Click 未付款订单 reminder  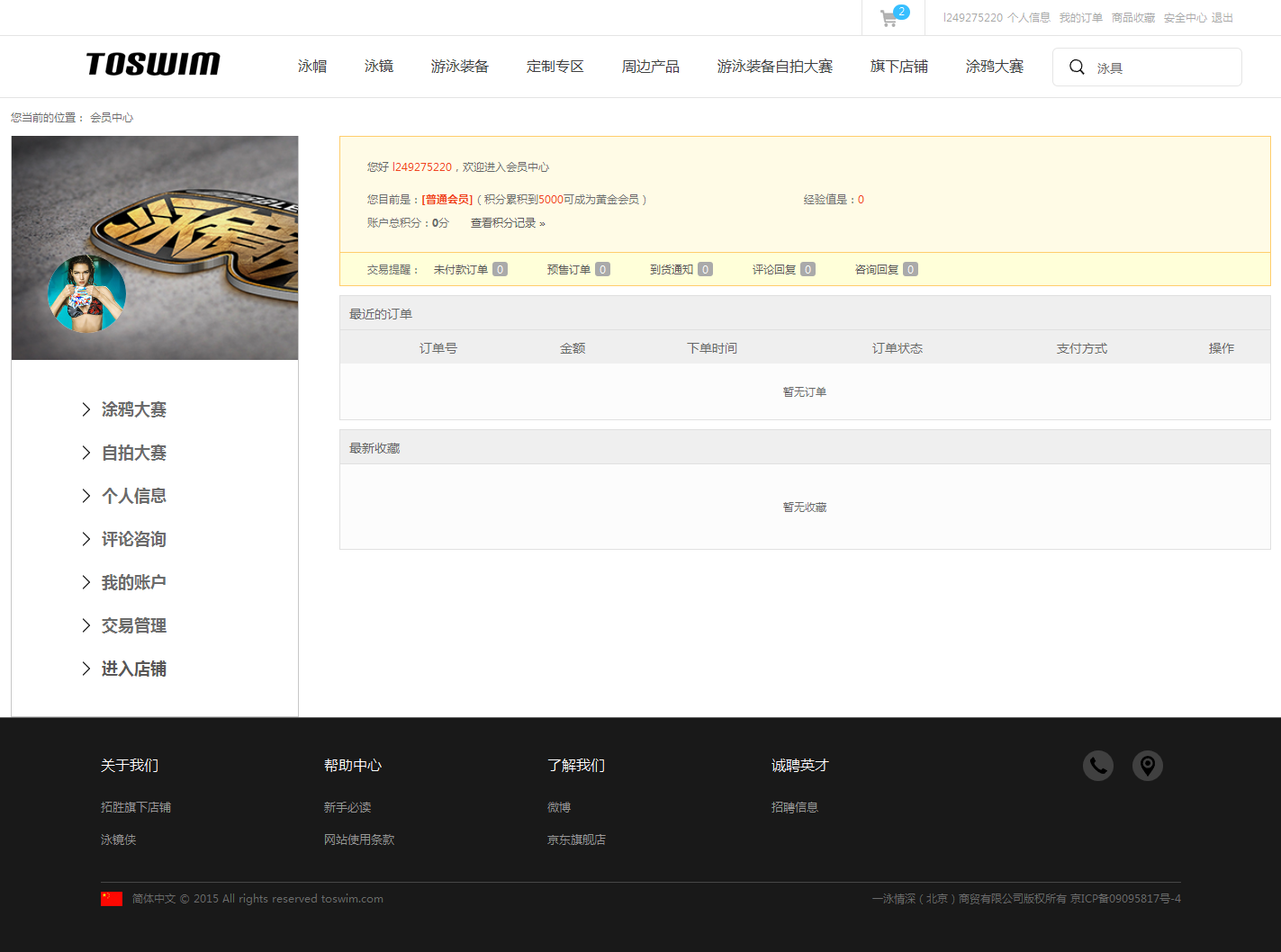(x=470, y=270)
